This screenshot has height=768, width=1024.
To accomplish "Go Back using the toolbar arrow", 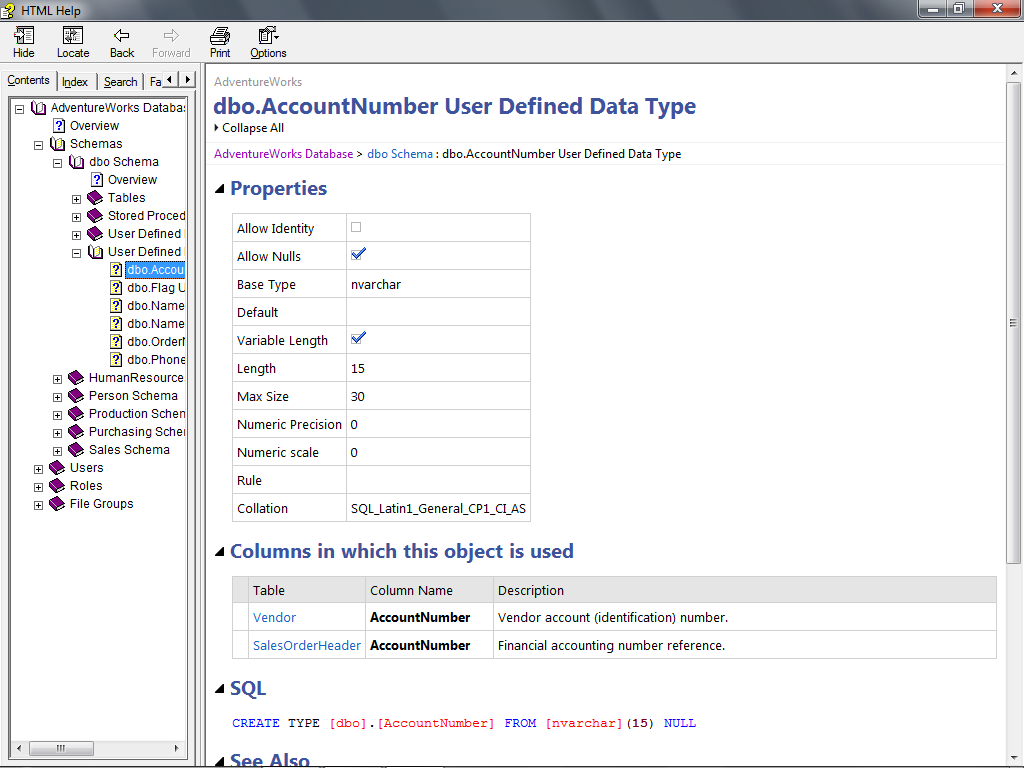I will click(x=121, y=42).
